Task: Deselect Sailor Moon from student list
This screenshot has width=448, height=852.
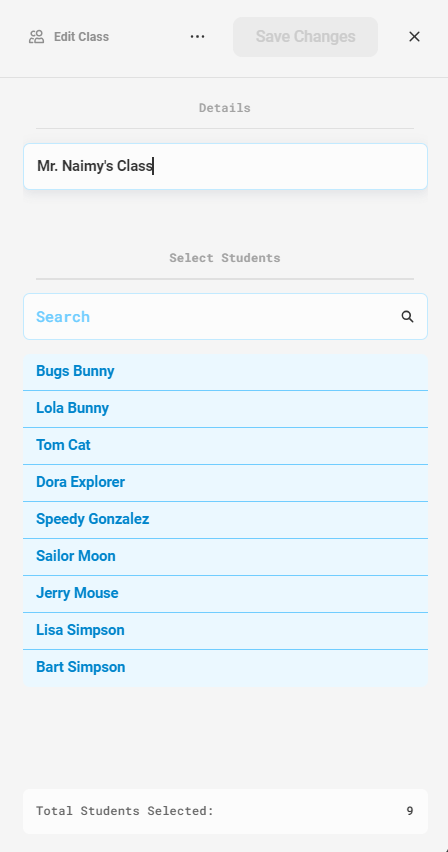Action: click(225, 556)
